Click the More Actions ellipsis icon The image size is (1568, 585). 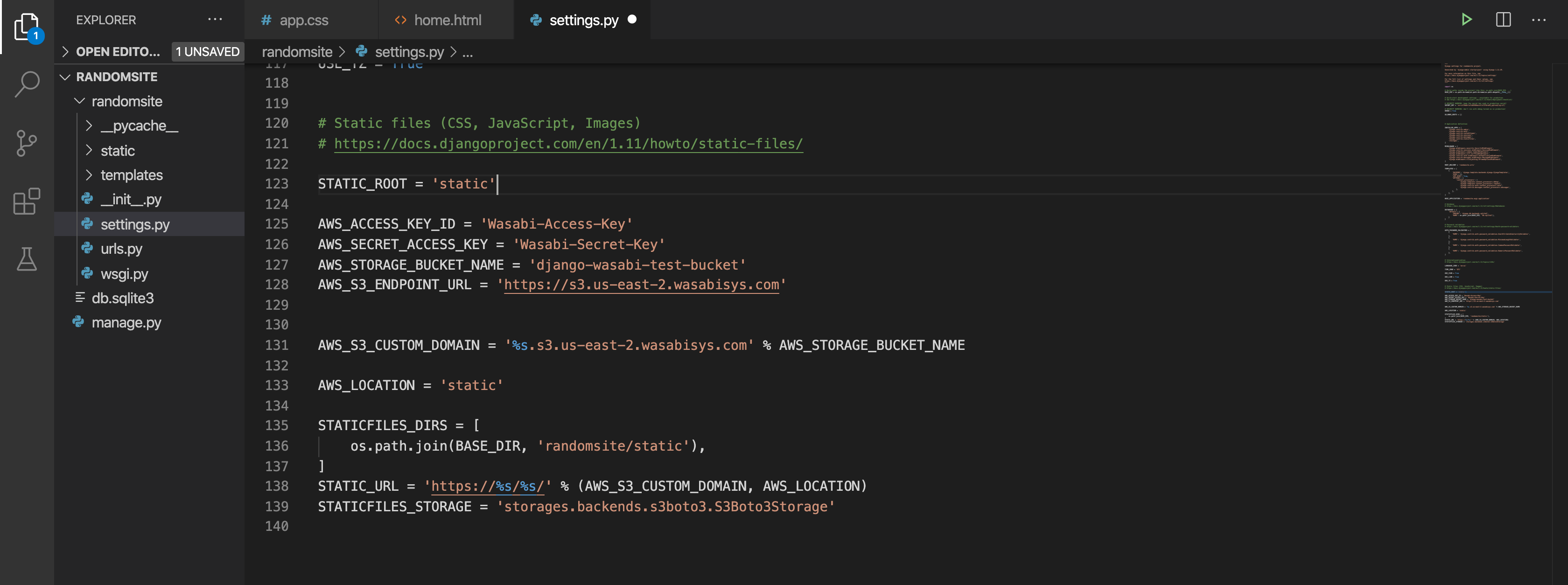1537,20
